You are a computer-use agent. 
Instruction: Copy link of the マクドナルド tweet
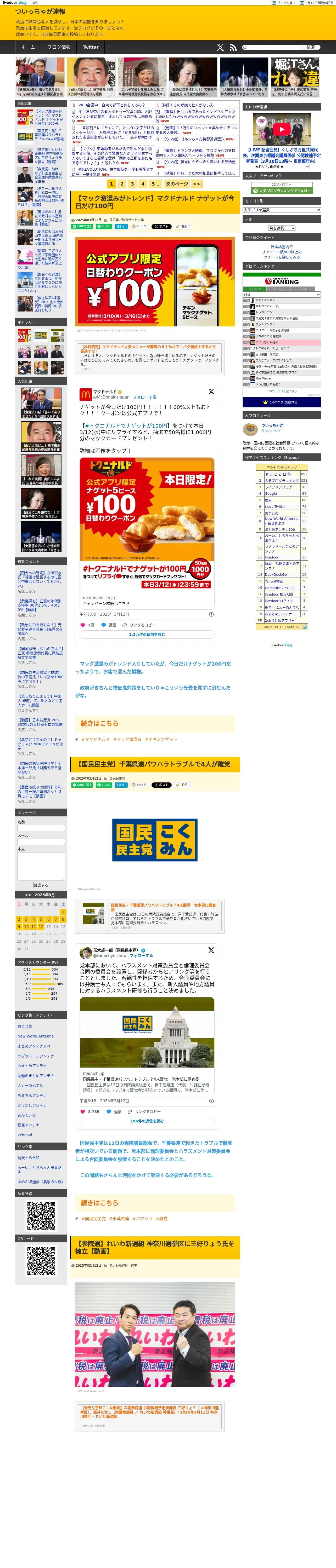coord(139,625)
